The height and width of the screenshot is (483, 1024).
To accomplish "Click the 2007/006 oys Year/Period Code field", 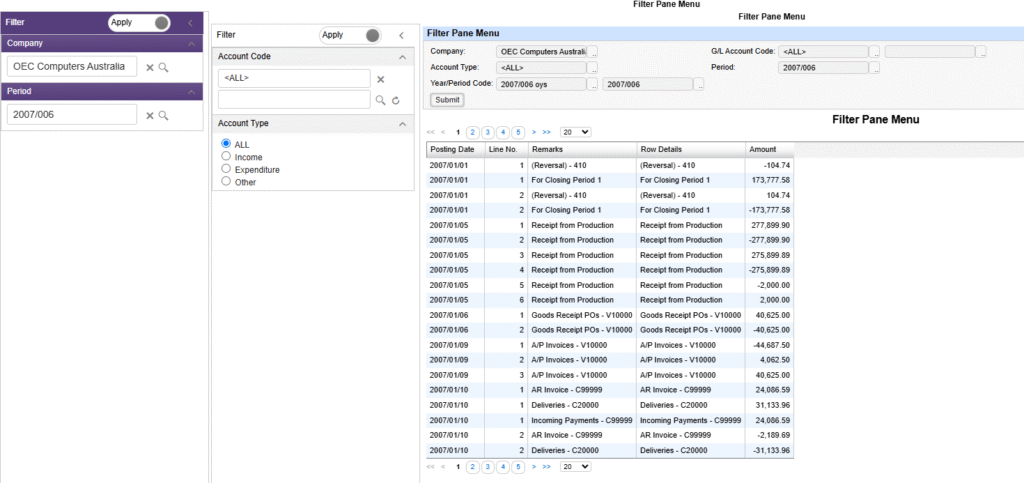I will click(x=541, y=84).
